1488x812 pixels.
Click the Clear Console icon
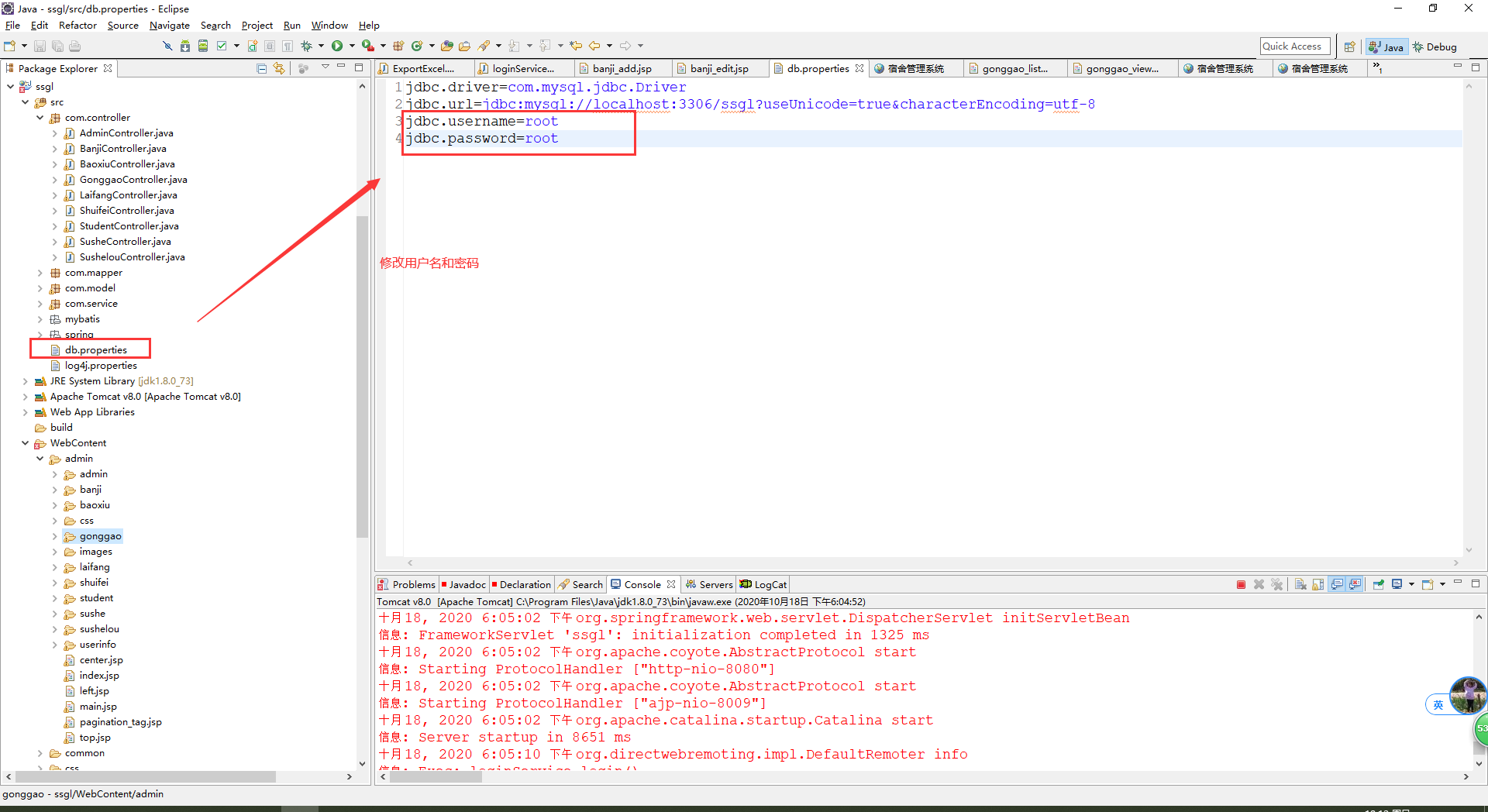1300,585
